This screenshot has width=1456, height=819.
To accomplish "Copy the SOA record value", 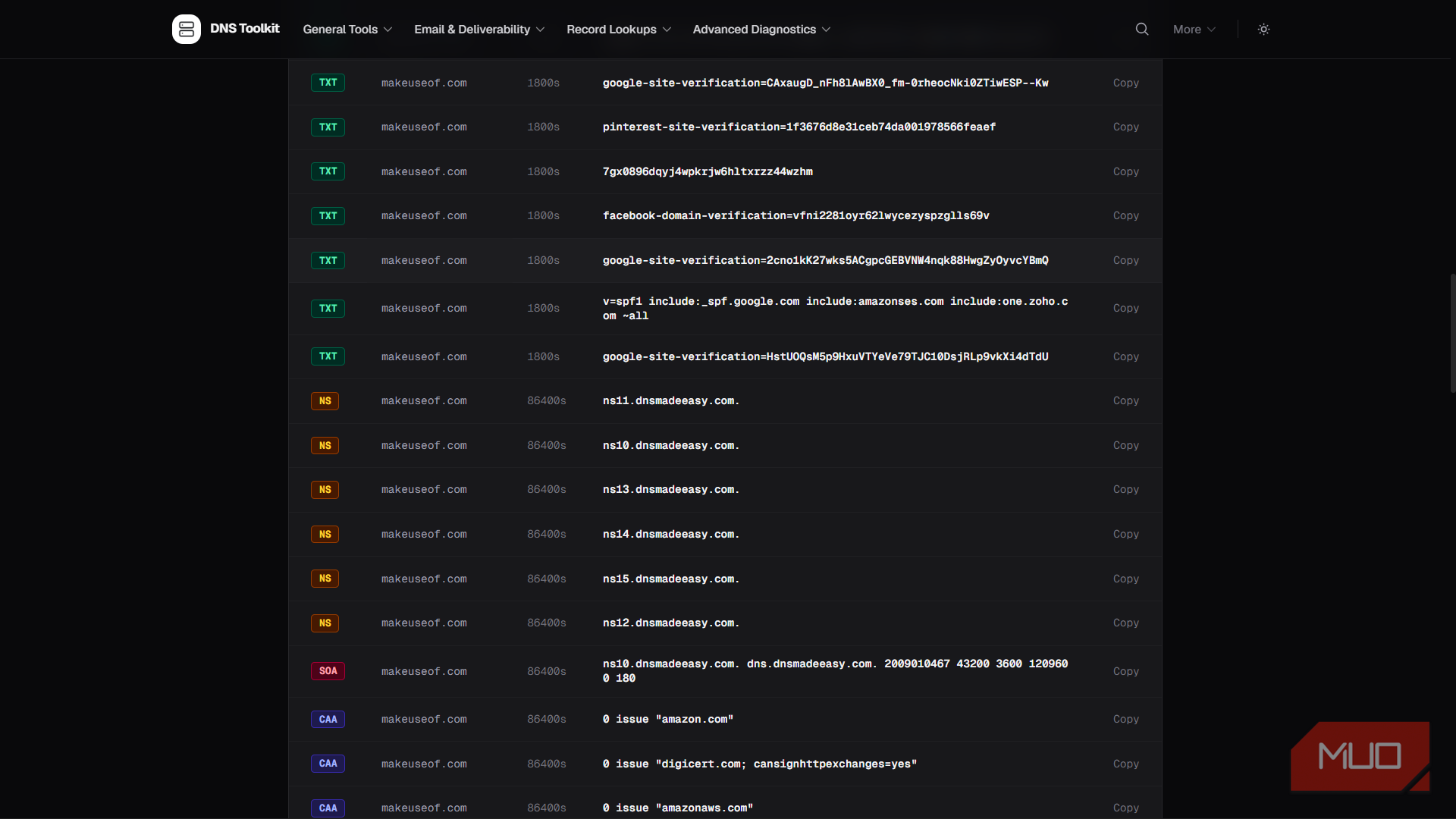I will (x=1125, y=671).
